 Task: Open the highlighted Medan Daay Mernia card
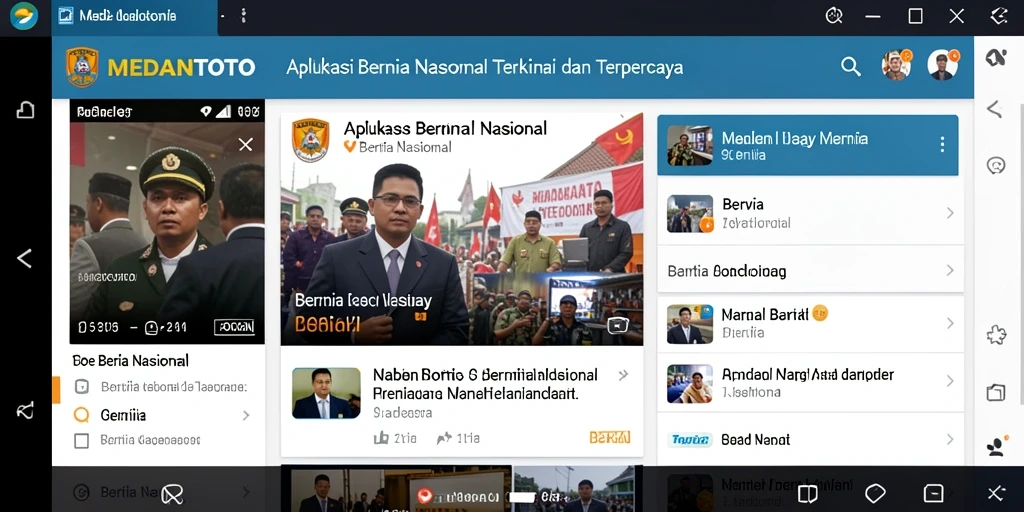pos(808,145)
